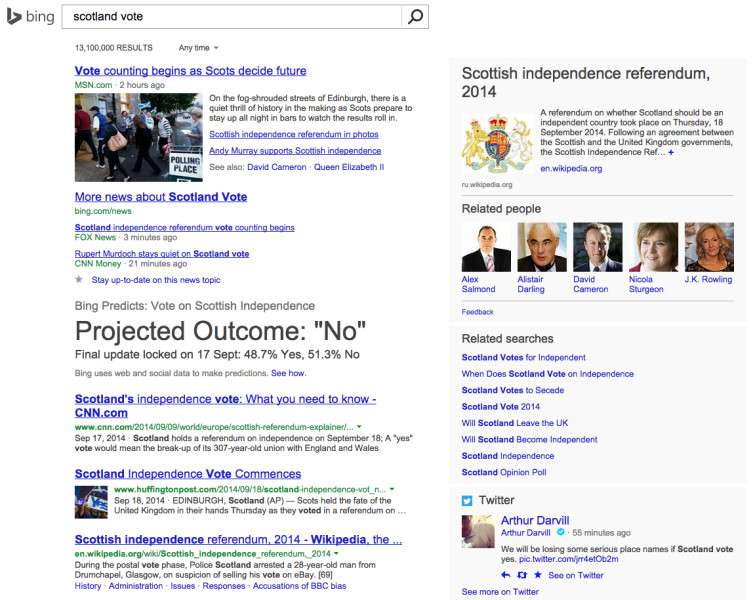This screenshot has width=755, height=600.
Task: Select When Does Scotland Vote on Independence
Action: tap(547, 374)
